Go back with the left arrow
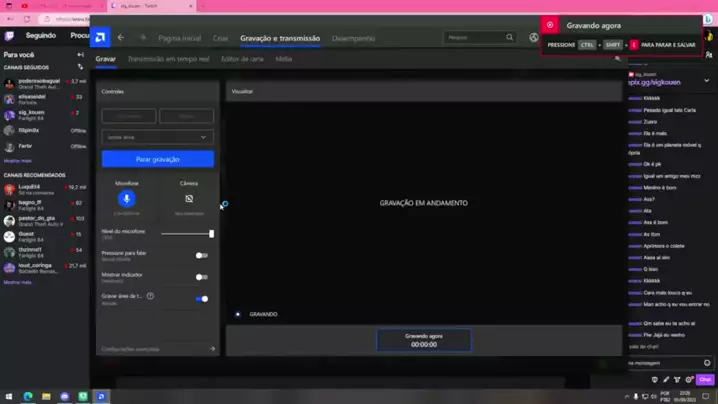Screen dimensions: 718x404 (x=121, y=38)
